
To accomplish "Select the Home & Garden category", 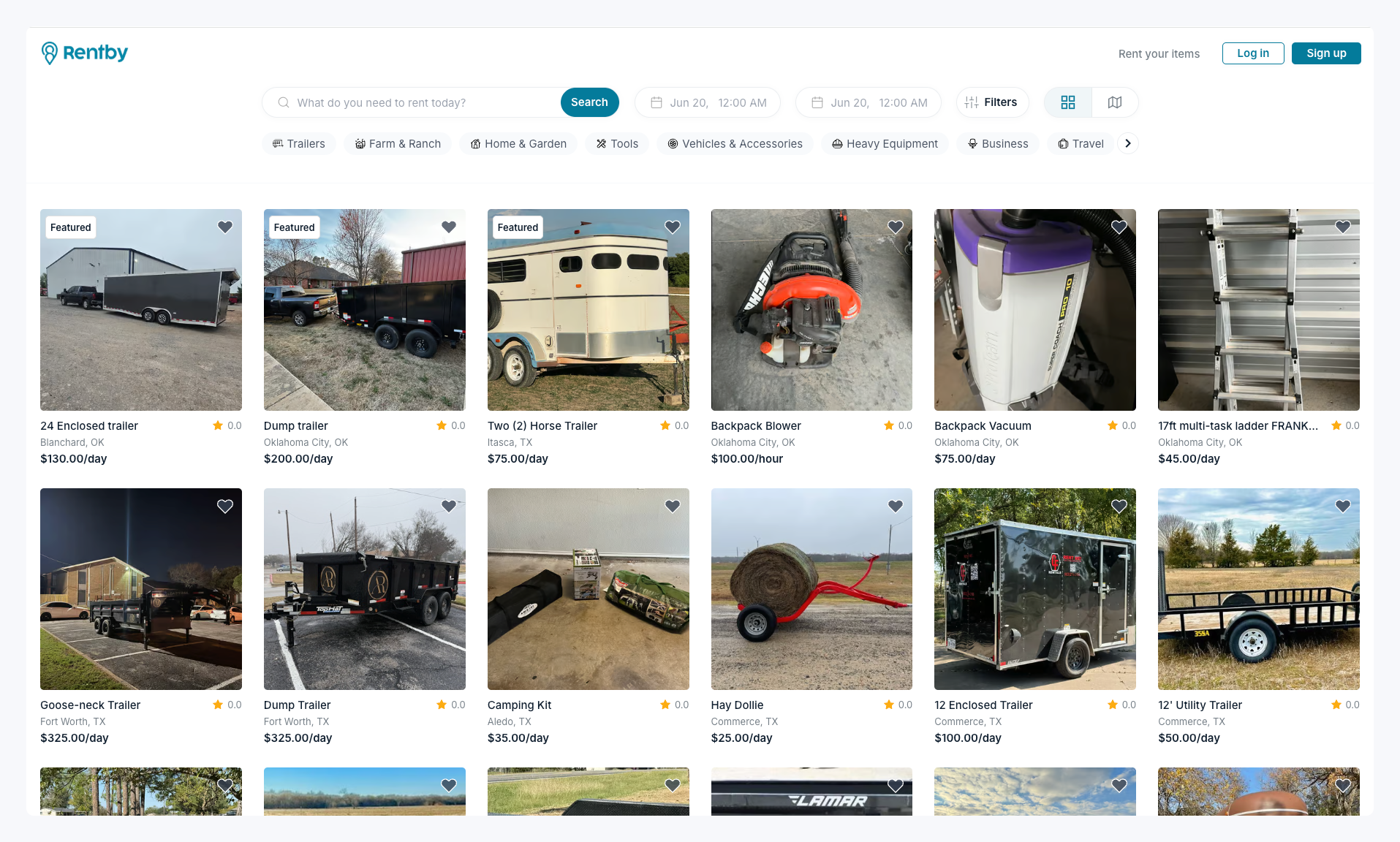I will click(518, 144).
